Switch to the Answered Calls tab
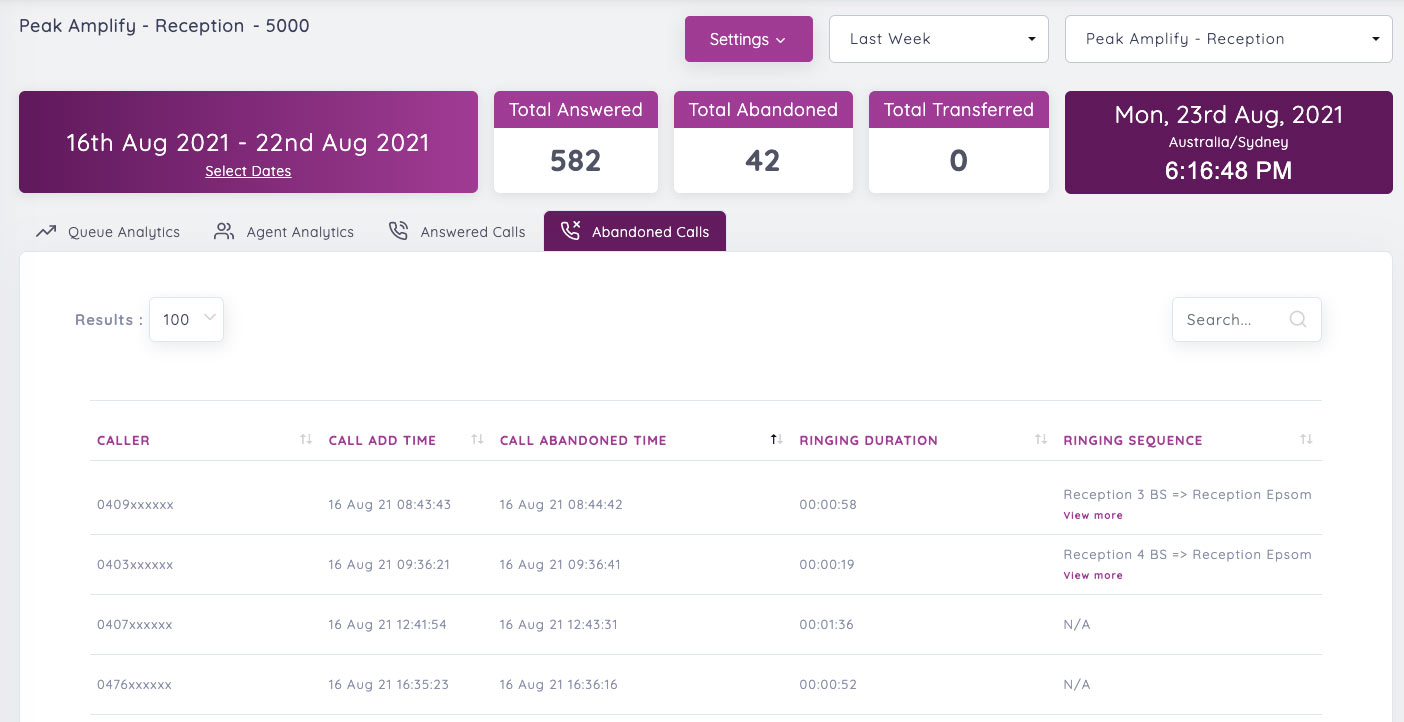The width and height of the screenshot is (1404, 722). pos(470,231)
